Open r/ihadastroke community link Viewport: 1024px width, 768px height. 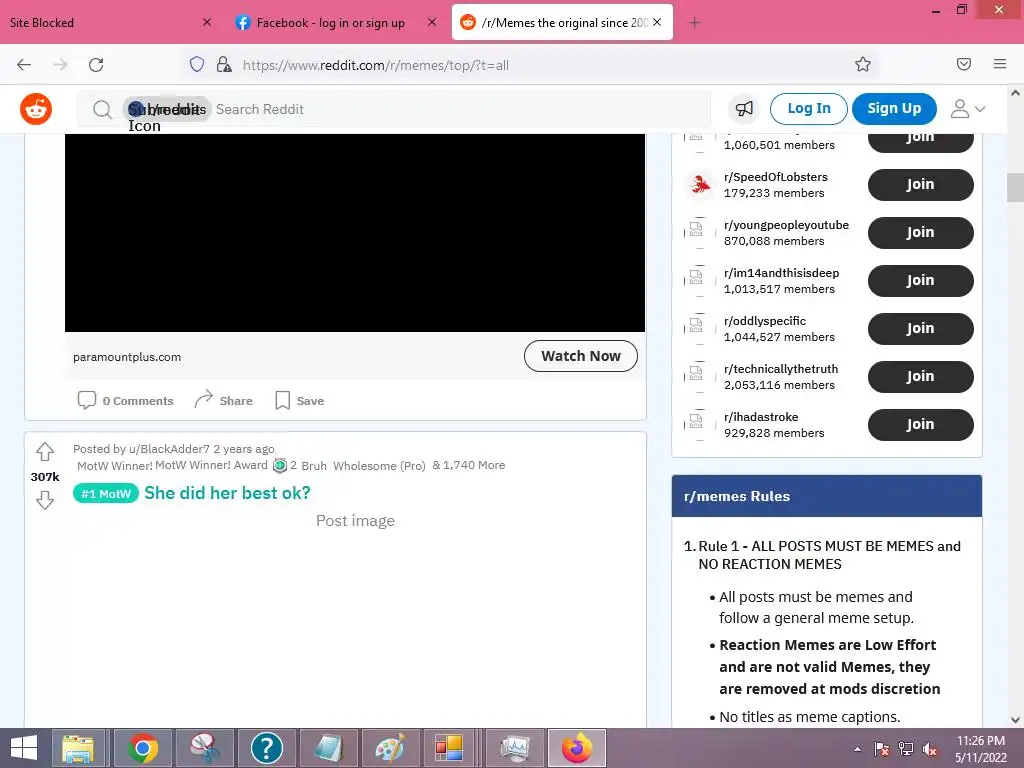[761, 417]
